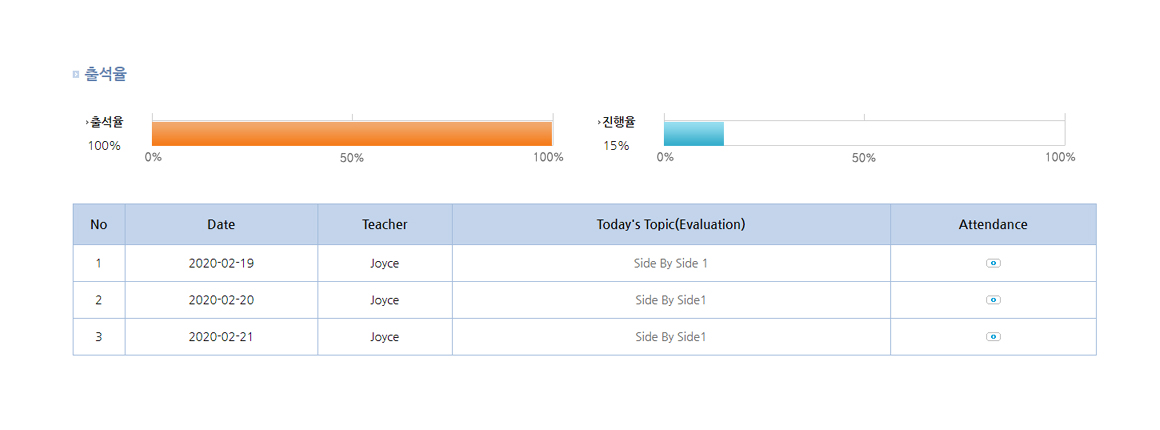Click teacher Joyce in the 2020-02-20 row
Screen dimensions: 1160x430
click(385, 300)
